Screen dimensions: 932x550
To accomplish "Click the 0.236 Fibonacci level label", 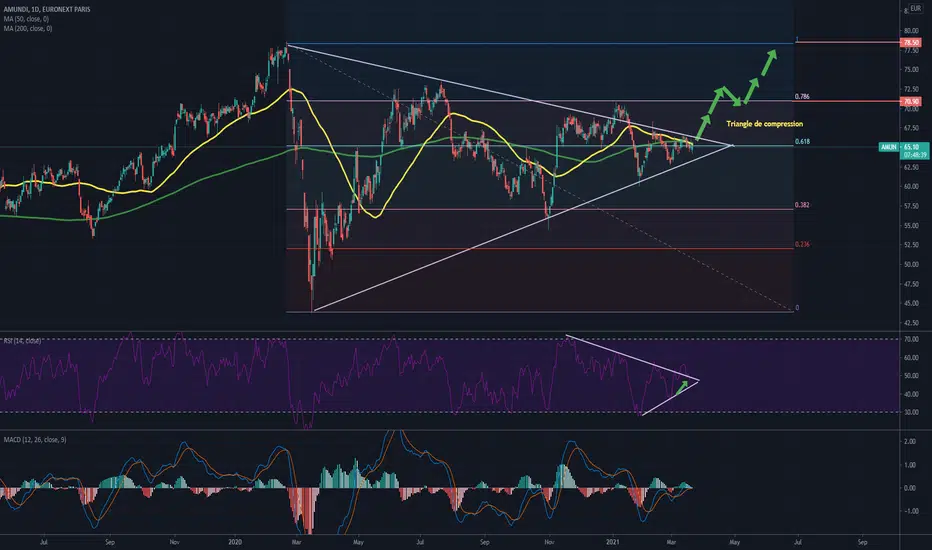I will point(802,244).
